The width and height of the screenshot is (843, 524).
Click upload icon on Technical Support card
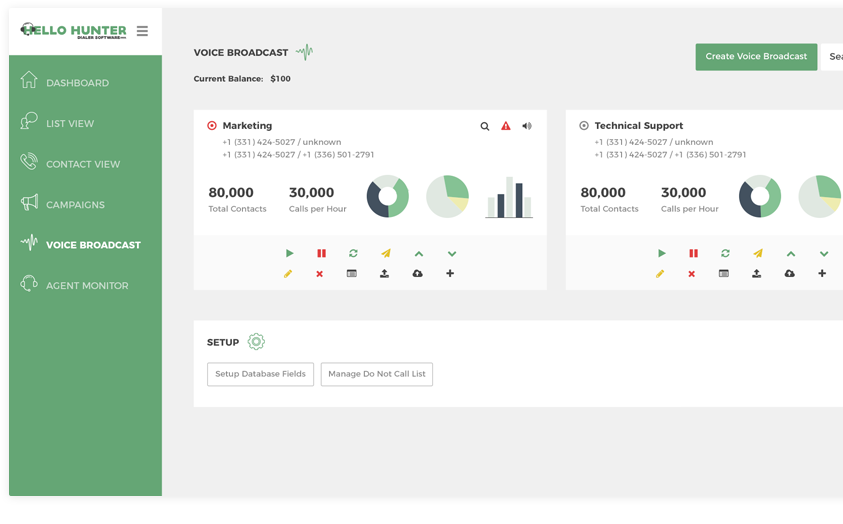point(756,274)
